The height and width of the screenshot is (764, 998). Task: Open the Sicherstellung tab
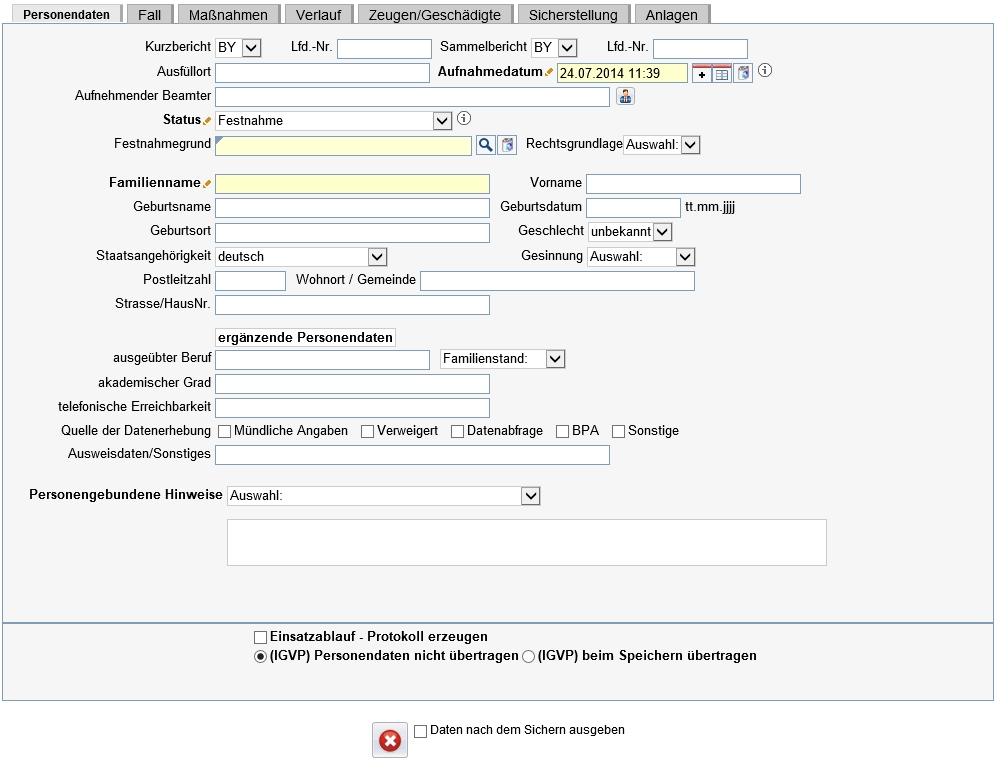(573, 15)
